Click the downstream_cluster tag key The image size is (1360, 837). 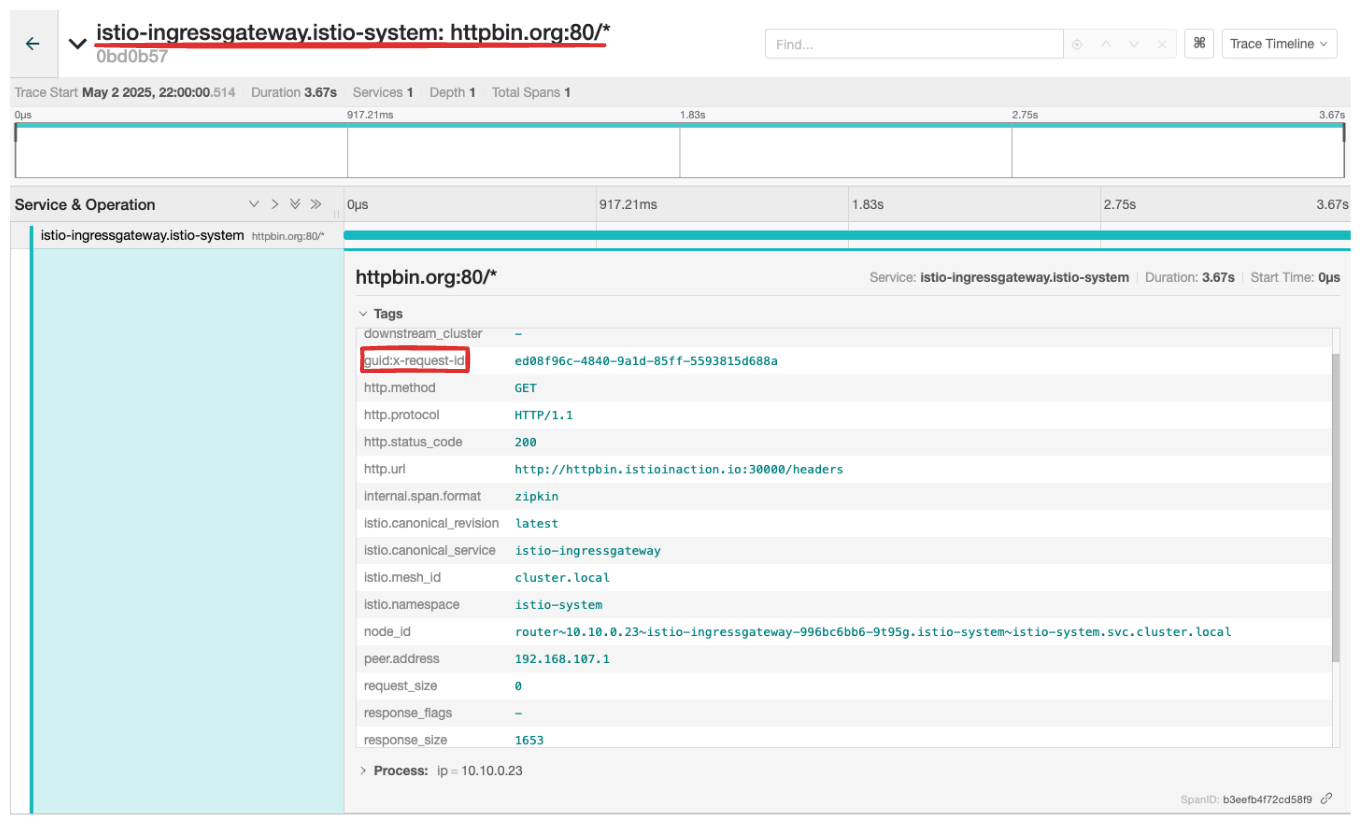click(423, 334)
